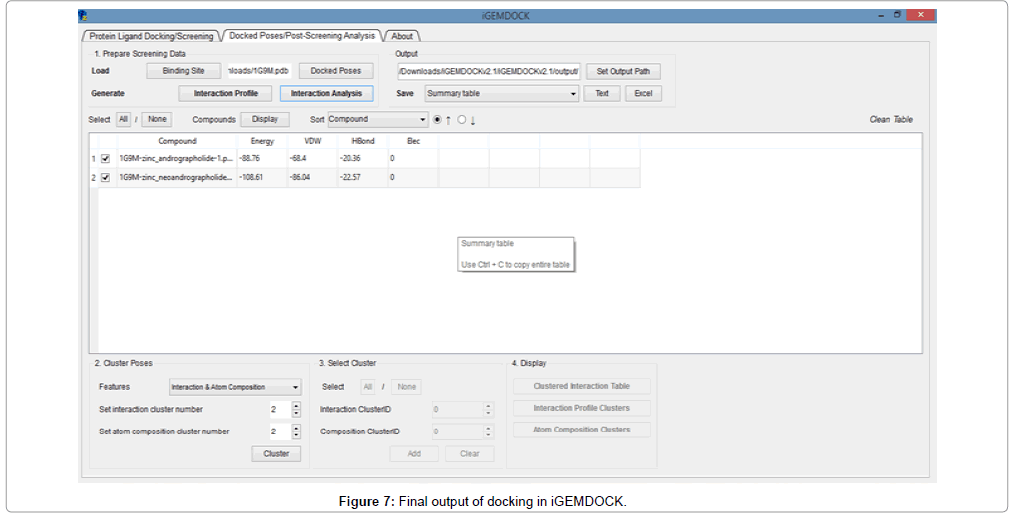Open the Sort by Compound dropdown
Viewport: 1011px width, 515px height.
pyautogui.click(x=377, y=119)
